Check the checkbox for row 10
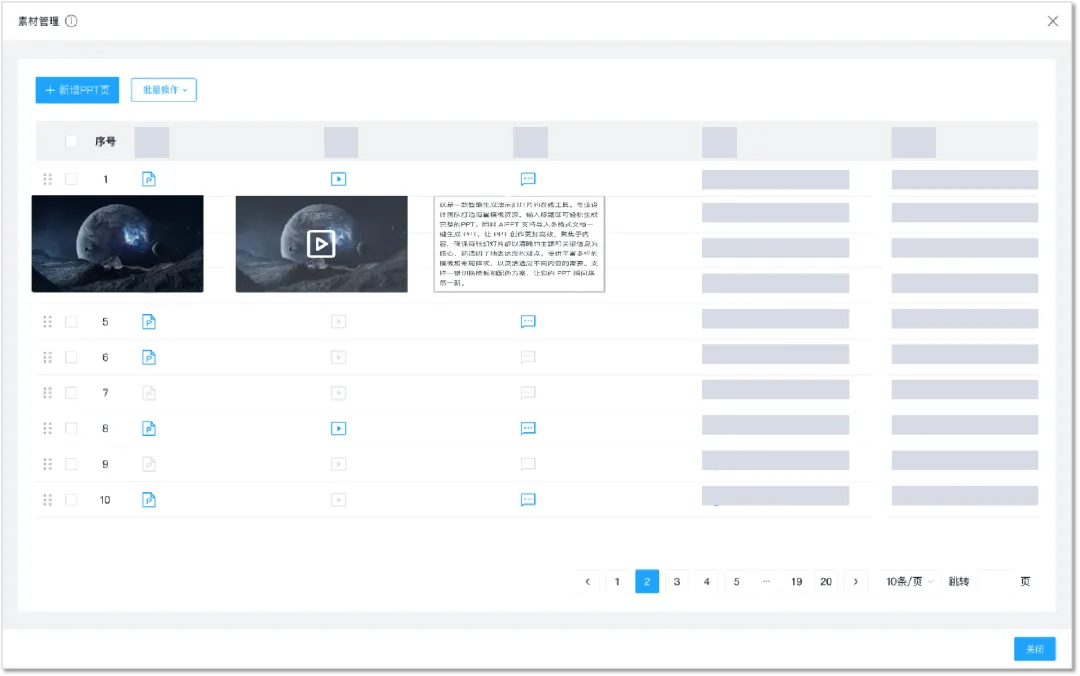 71,500
